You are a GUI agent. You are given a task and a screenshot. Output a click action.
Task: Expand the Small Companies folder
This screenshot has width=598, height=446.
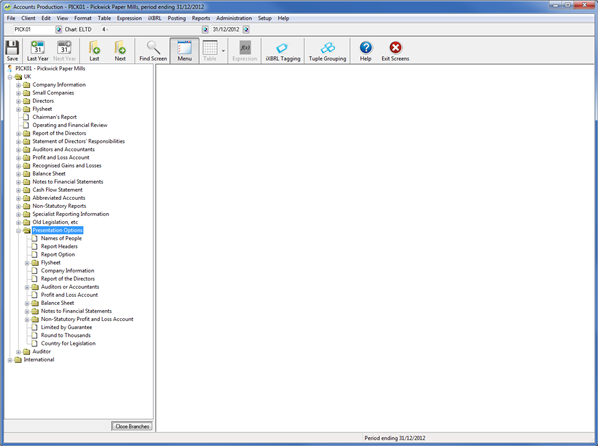(18, 93)
